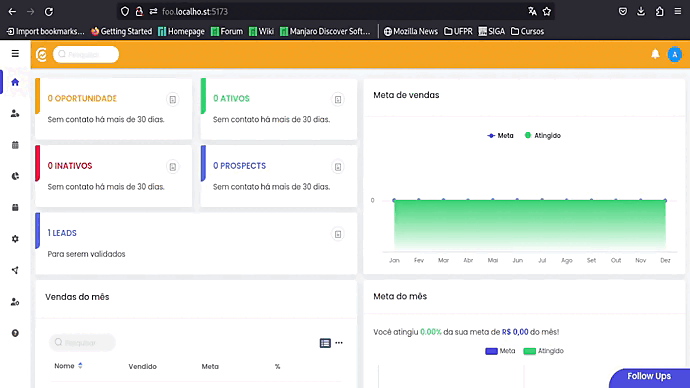Open the Ativos card detail icon
This screenshot has height=388, width=690.
tap(338, 99)
